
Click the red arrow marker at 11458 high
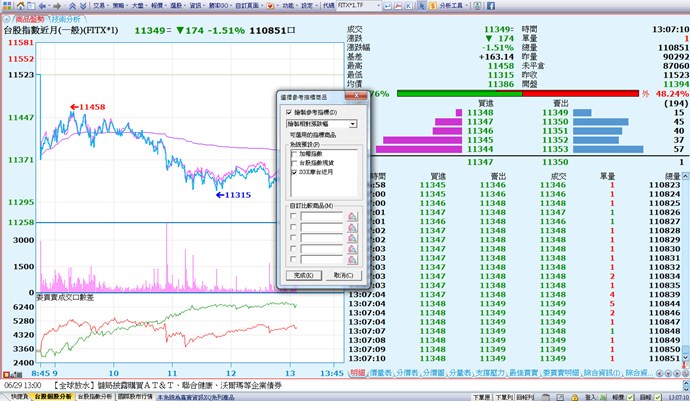point(73,106)
